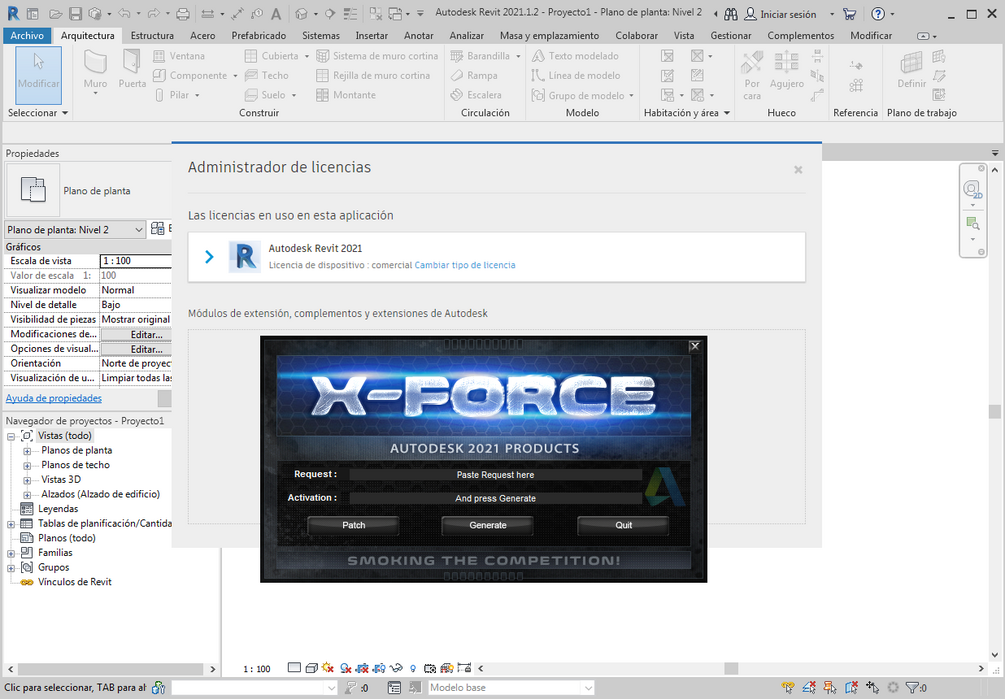The height and width of the screenshot is (699, 1005).
Task: Switch to the Vista ribbon tab
Action: tap(684, 36)
